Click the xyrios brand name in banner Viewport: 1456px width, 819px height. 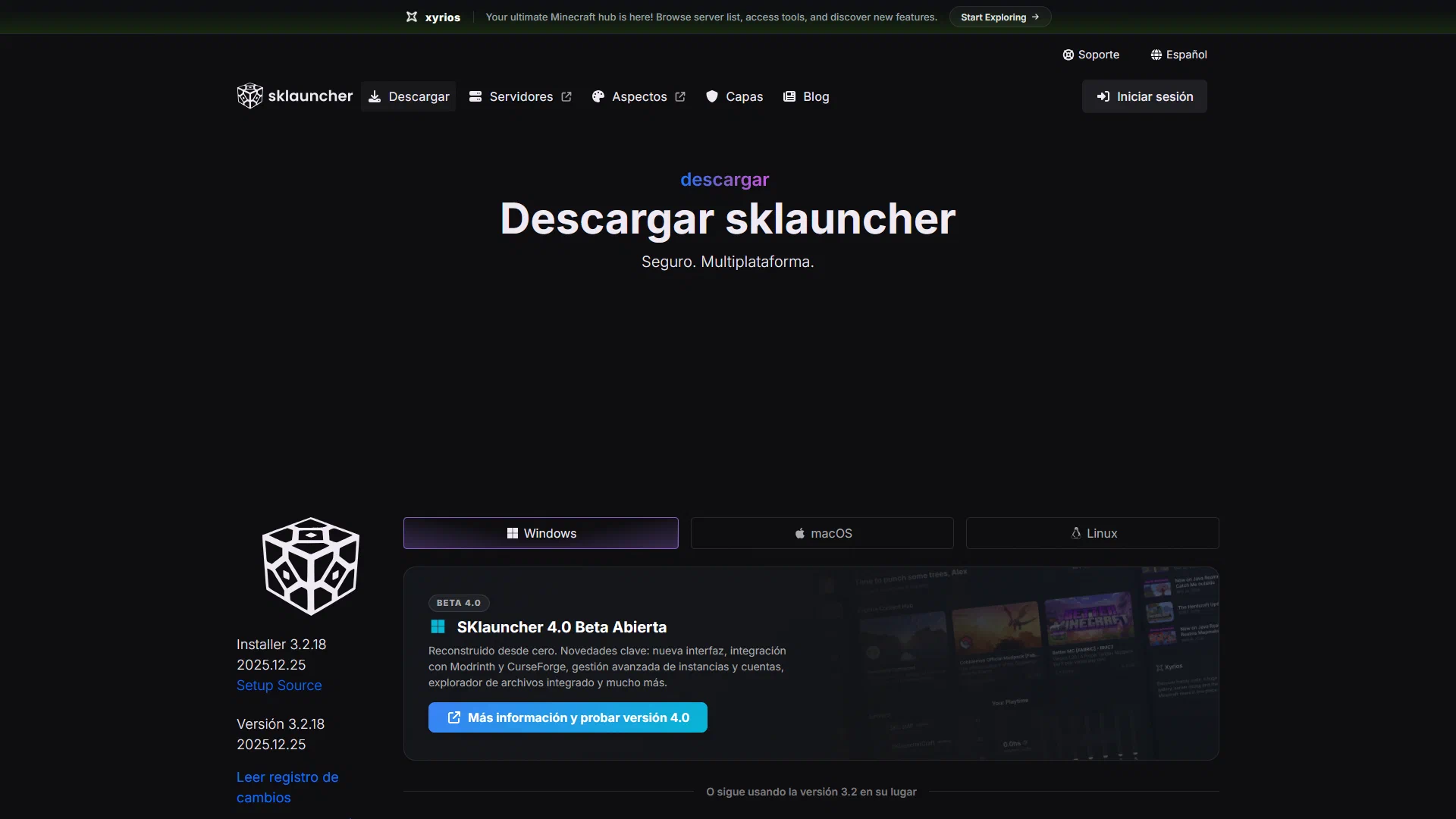443,17
